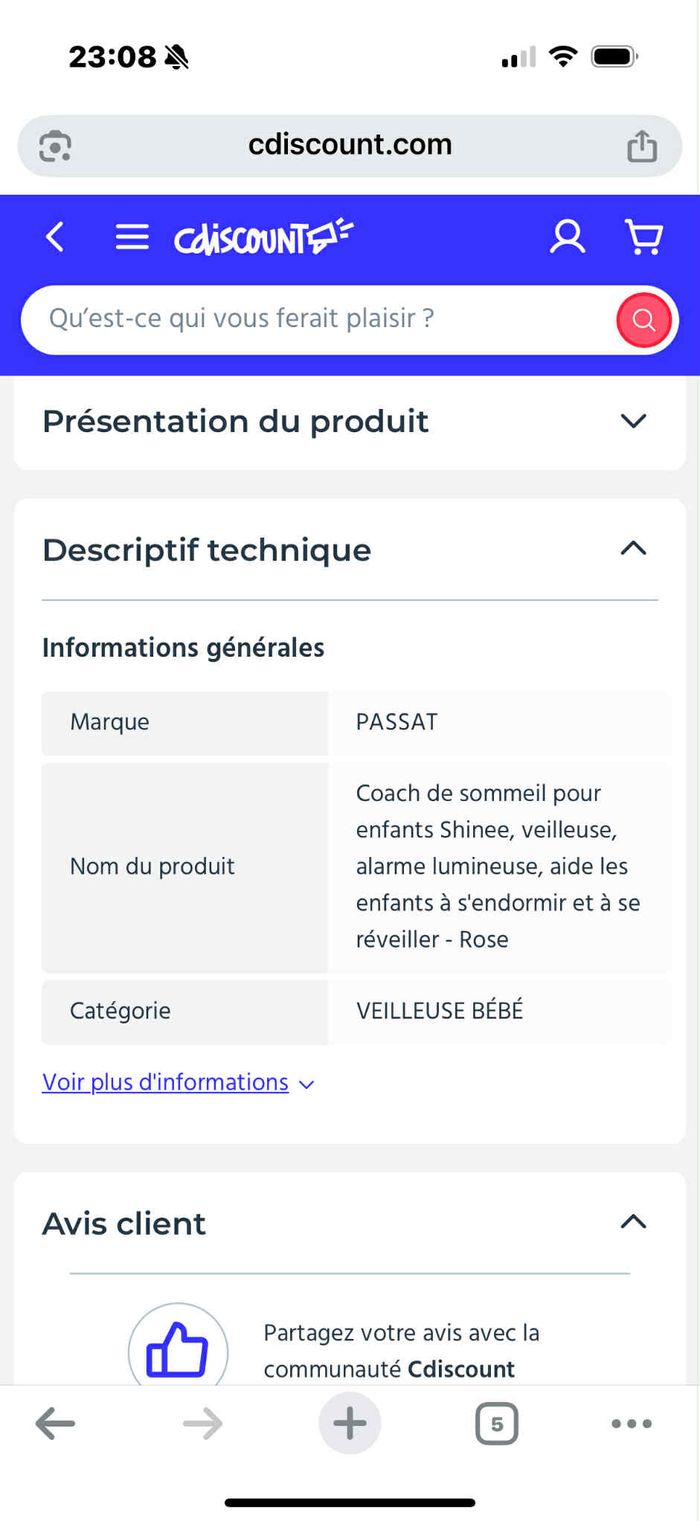The width and height of the screenshot is (700, 1521).
Task: Open the browser tabs overview showing 5
Action: (x=496, y=1424)
